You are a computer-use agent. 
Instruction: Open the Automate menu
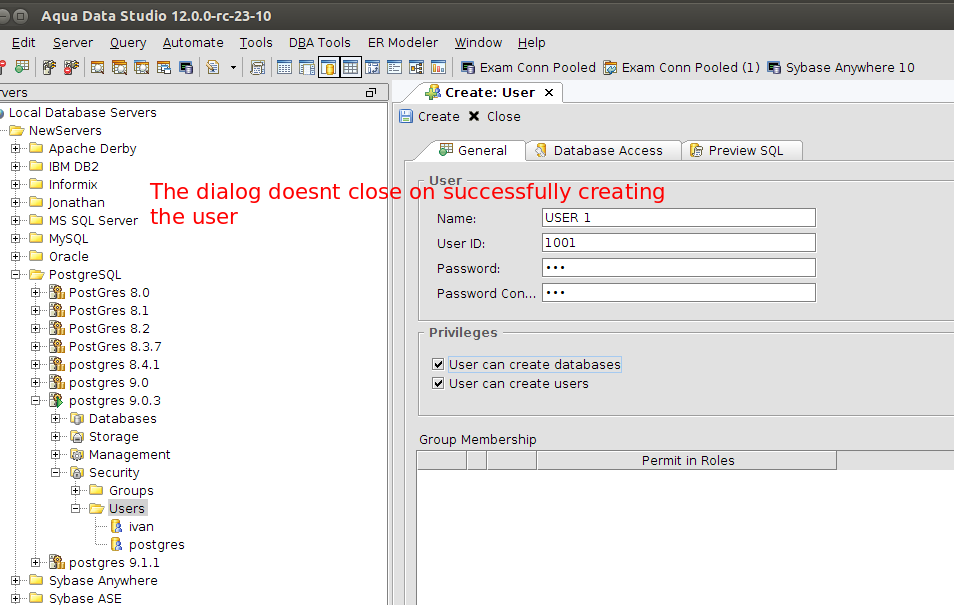193,43
